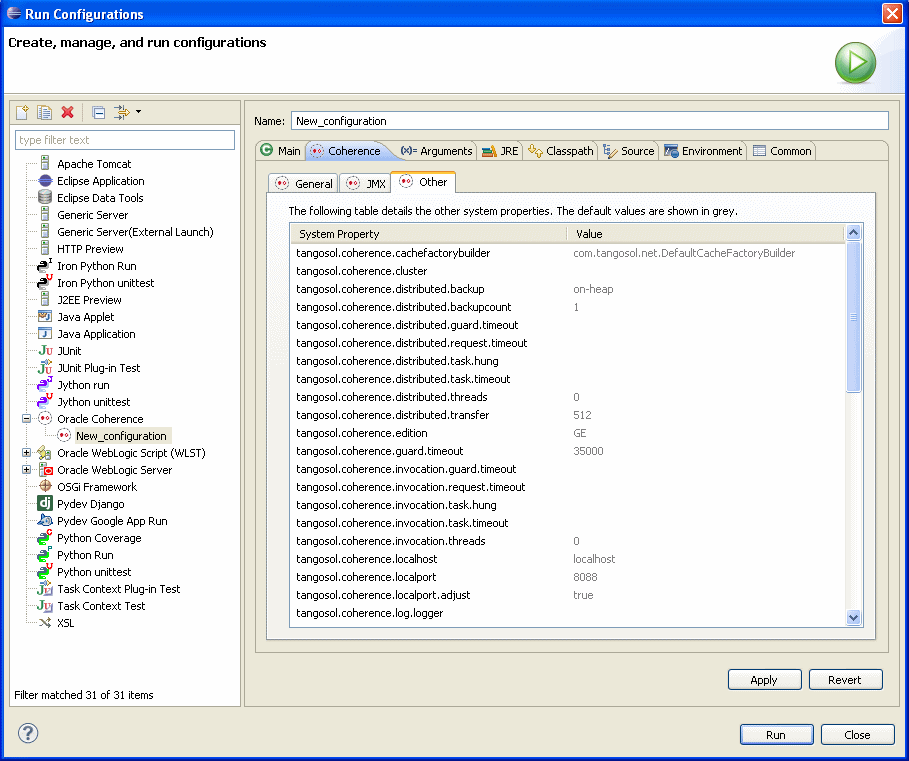Click the Duplicate launch configuration icon
Image resolution: width=909 pixels, height=761 pixels.
[x=45, y=112]
